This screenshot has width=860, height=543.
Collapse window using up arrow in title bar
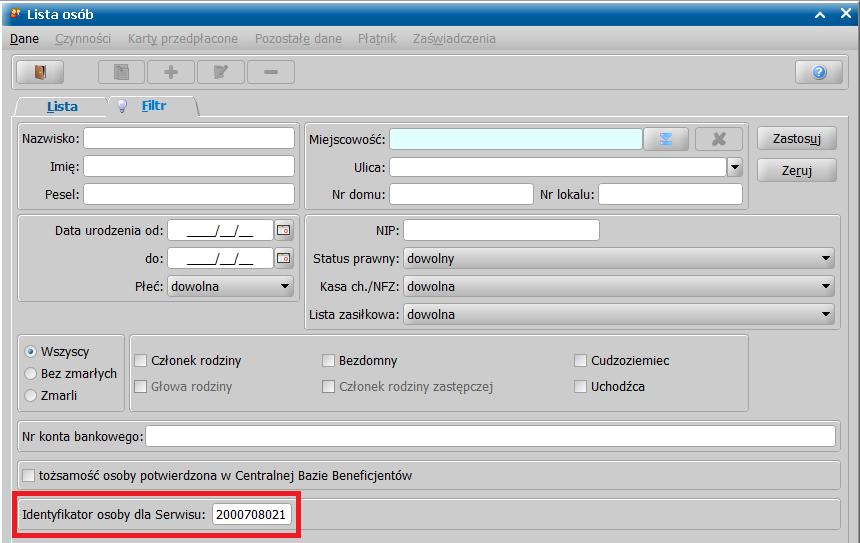pyautogui.click(x=820, y=15)
